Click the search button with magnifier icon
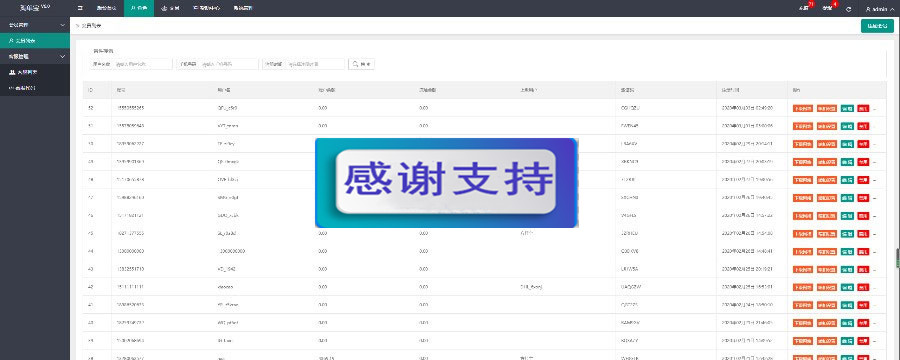The height and width of the screenshot is (360, 900). 362,64
